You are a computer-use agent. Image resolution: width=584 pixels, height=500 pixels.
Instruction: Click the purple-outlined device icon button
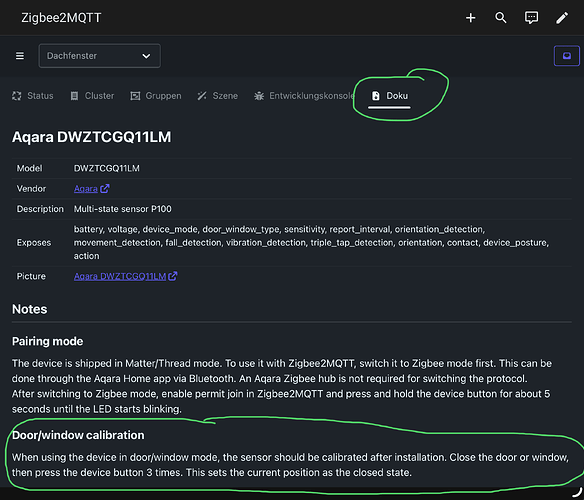(x=566, y=56)
